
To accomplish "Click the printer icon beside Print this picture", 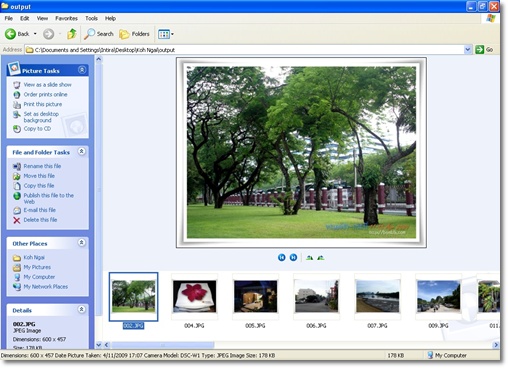I will pyautogui.click(x=17, y=105).
